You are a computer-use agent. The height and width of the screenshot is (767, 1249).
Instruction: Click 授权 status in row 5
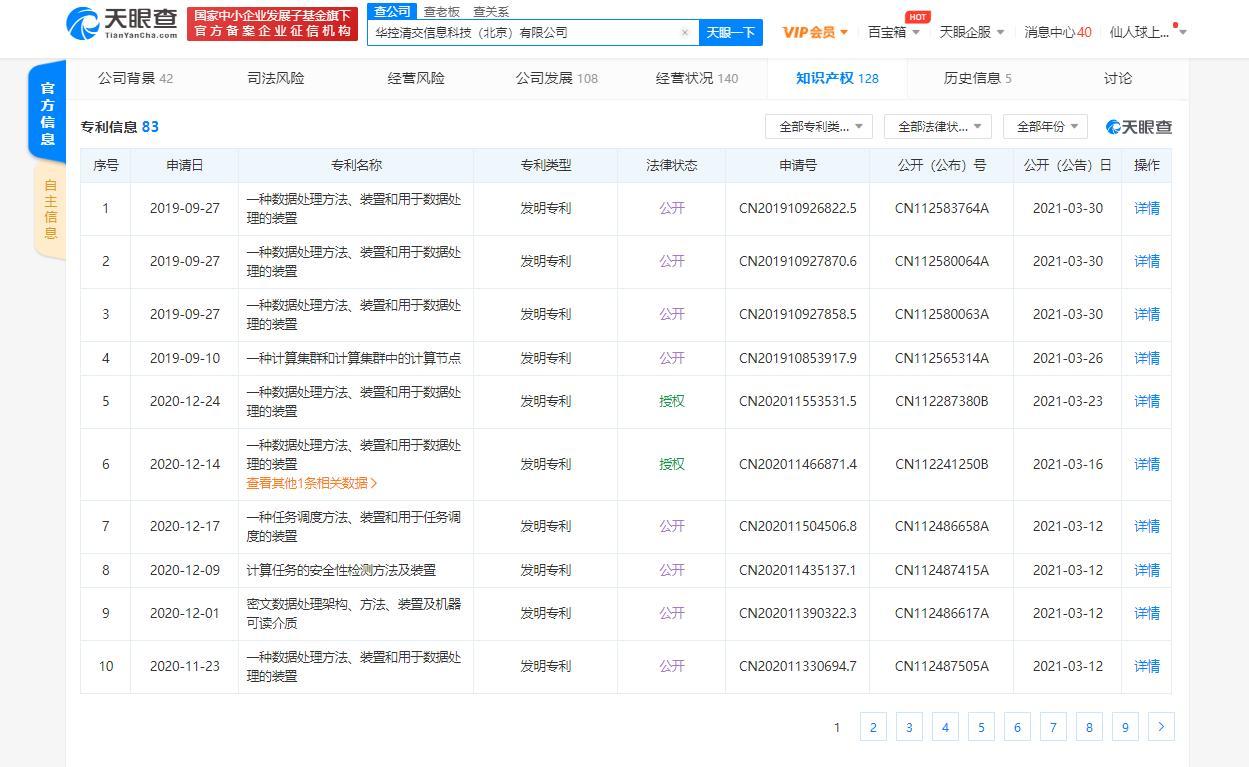pos(672,401)
